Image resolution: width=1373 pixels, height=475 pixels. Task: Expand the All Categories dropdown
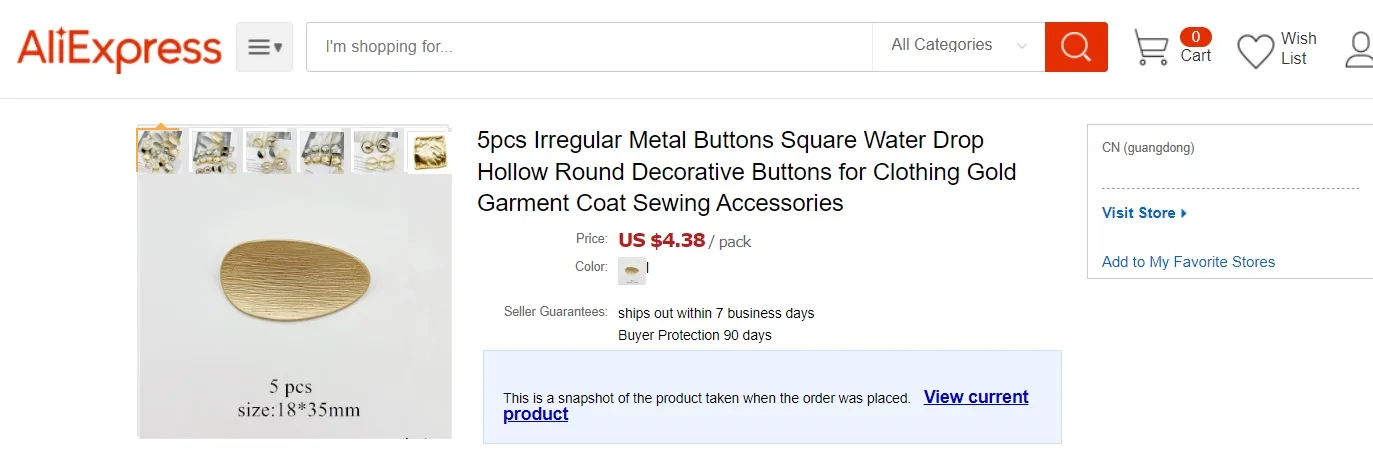[958, 45]
